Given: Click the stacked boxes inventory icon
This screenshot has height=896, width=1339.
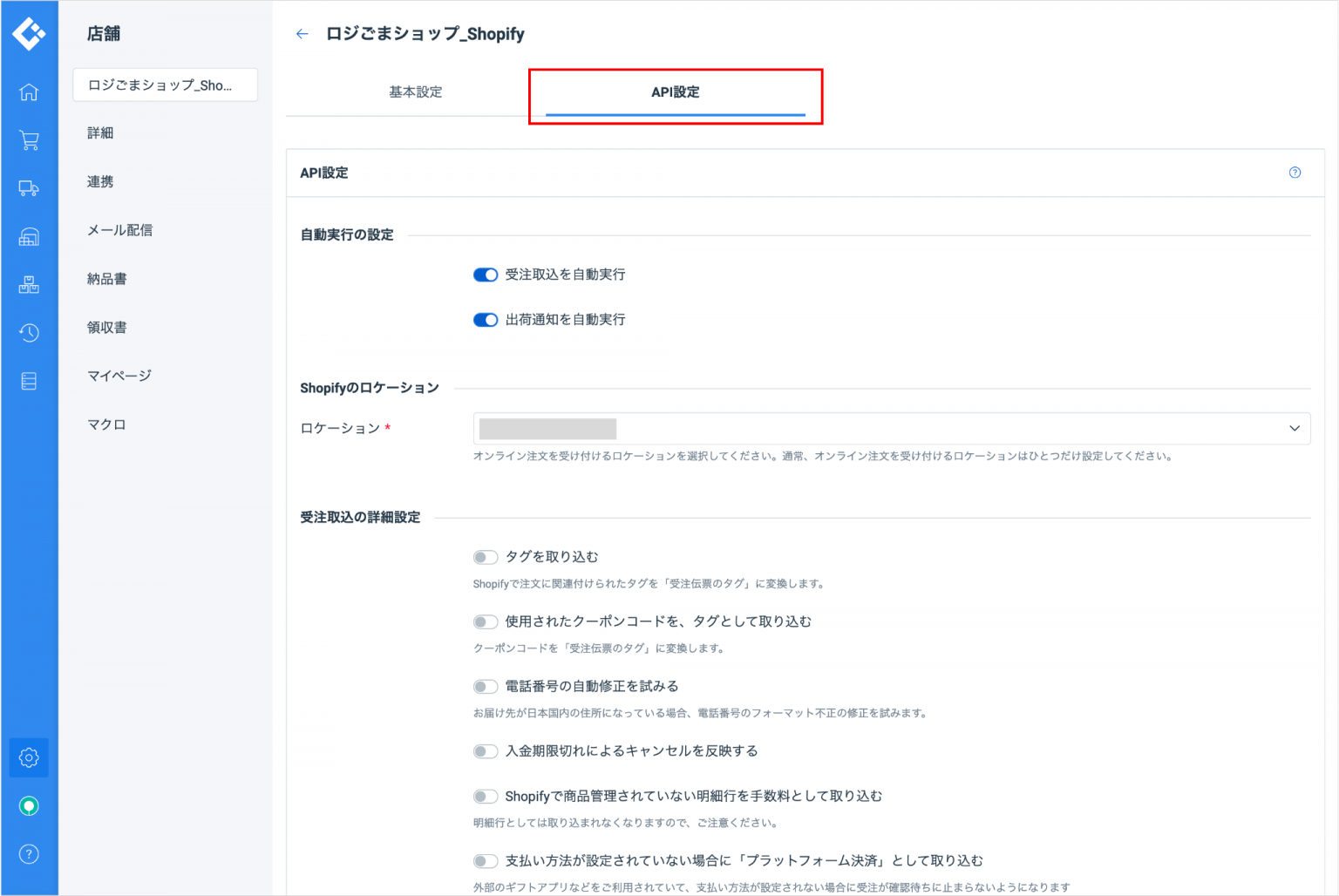Looking at the screenshot, I should [x=29, y=284].
